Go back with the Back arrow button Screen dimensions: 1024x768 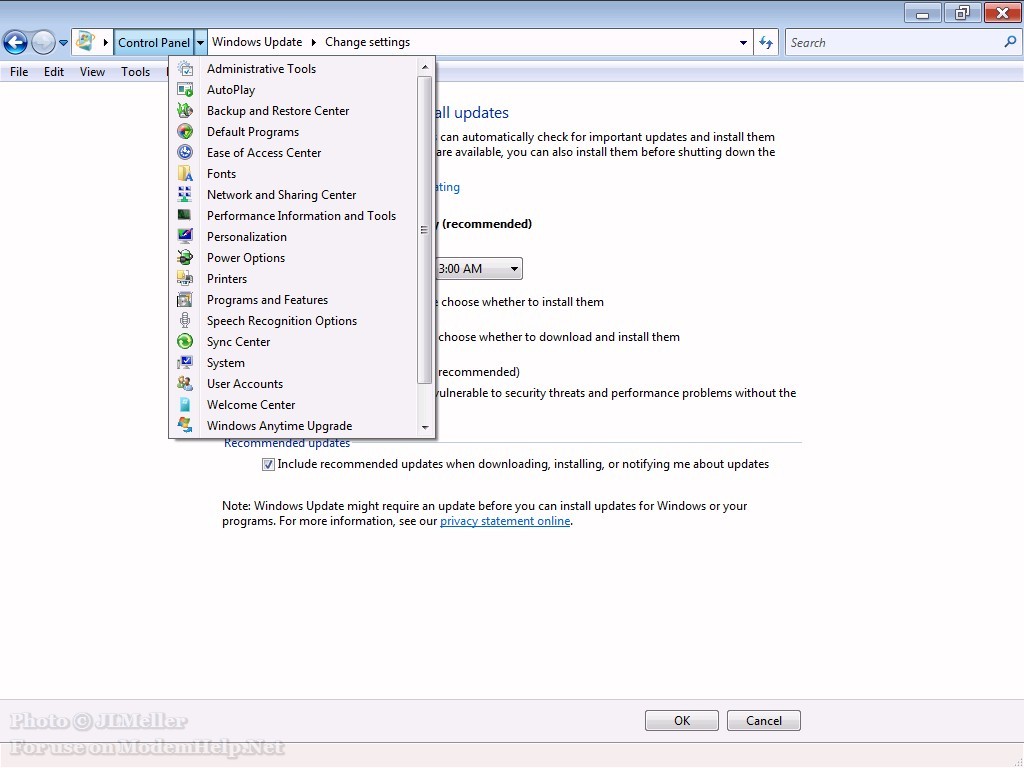pyautogui.click(x=15, y=42)
